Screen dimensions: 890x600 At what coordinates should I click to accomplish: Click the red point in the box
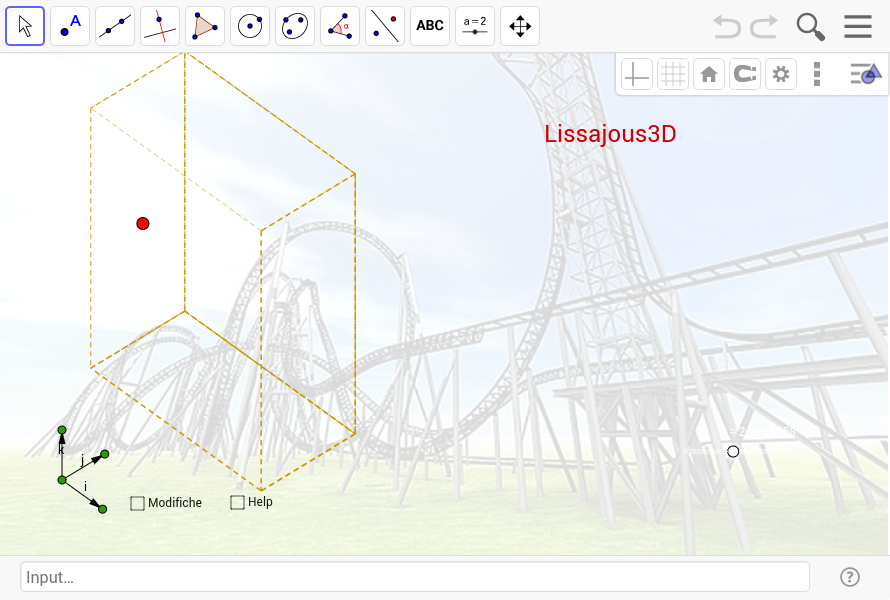click(143, 224)
